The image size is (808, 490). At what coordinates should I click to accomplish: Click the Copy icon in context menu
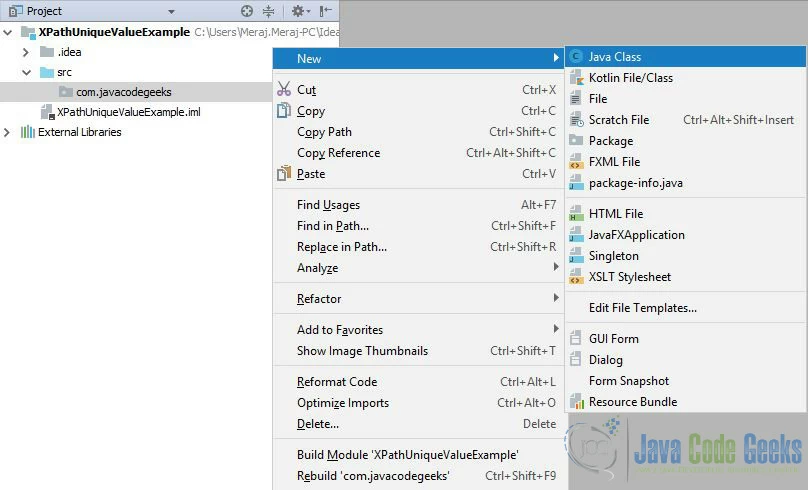(x=284, y=110)
